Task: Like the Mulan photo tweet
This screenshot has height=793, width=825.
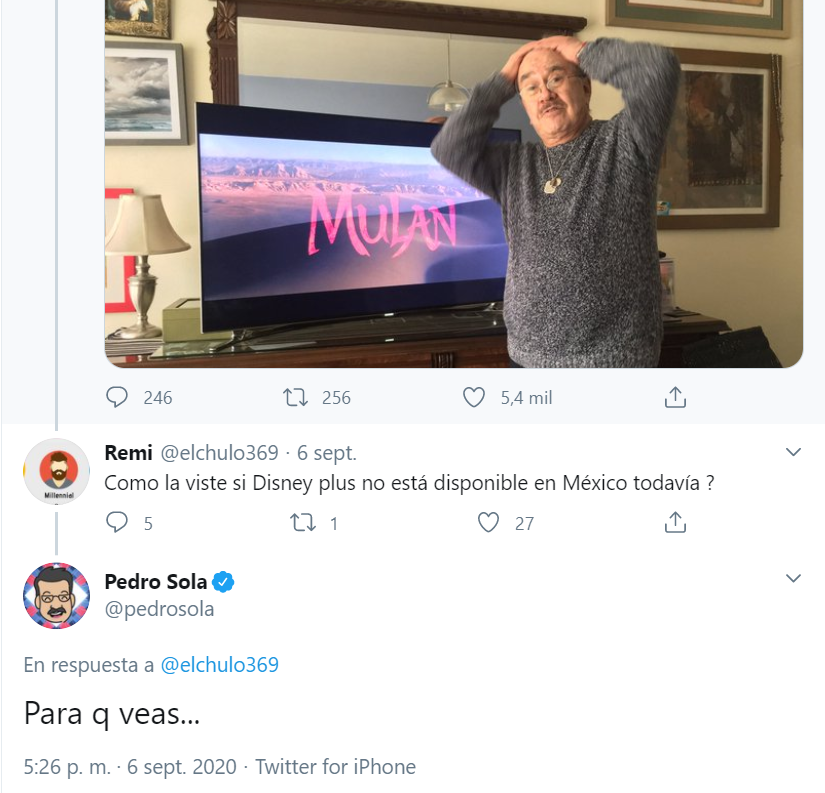Action: [x=474, y=397]
